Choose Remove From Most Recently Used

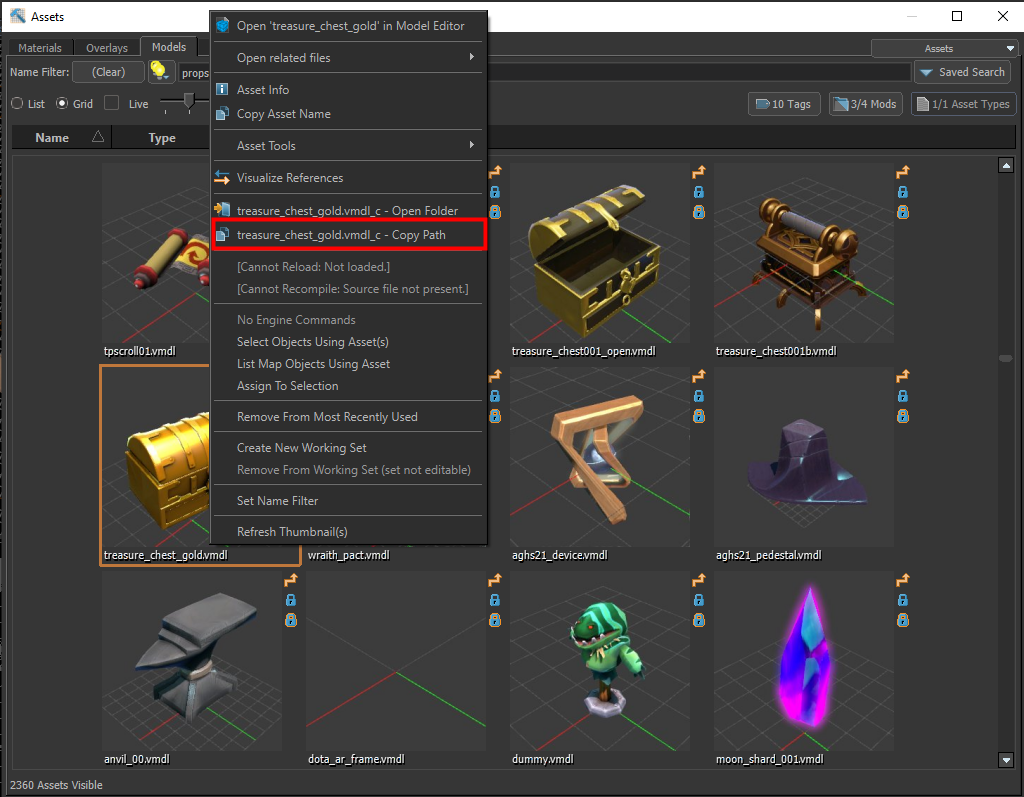[348, 417]
